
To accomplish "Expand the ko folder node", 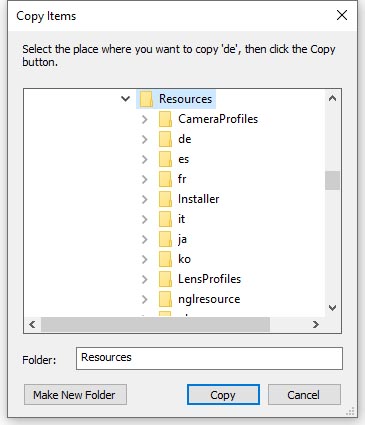I will click(144, 259).
